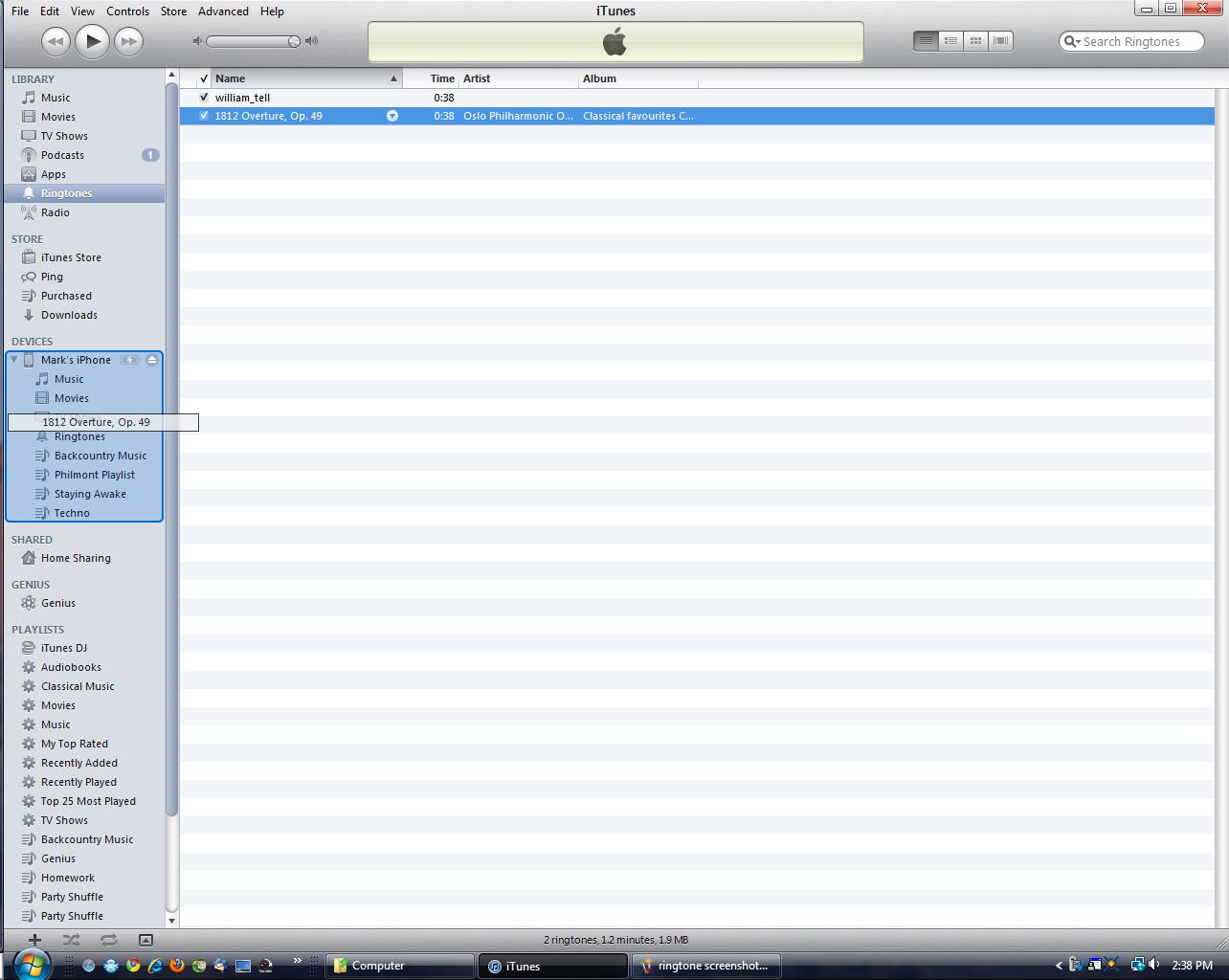Open the View menu
This screenshot has width=1229, height=980.
[82, 11]
